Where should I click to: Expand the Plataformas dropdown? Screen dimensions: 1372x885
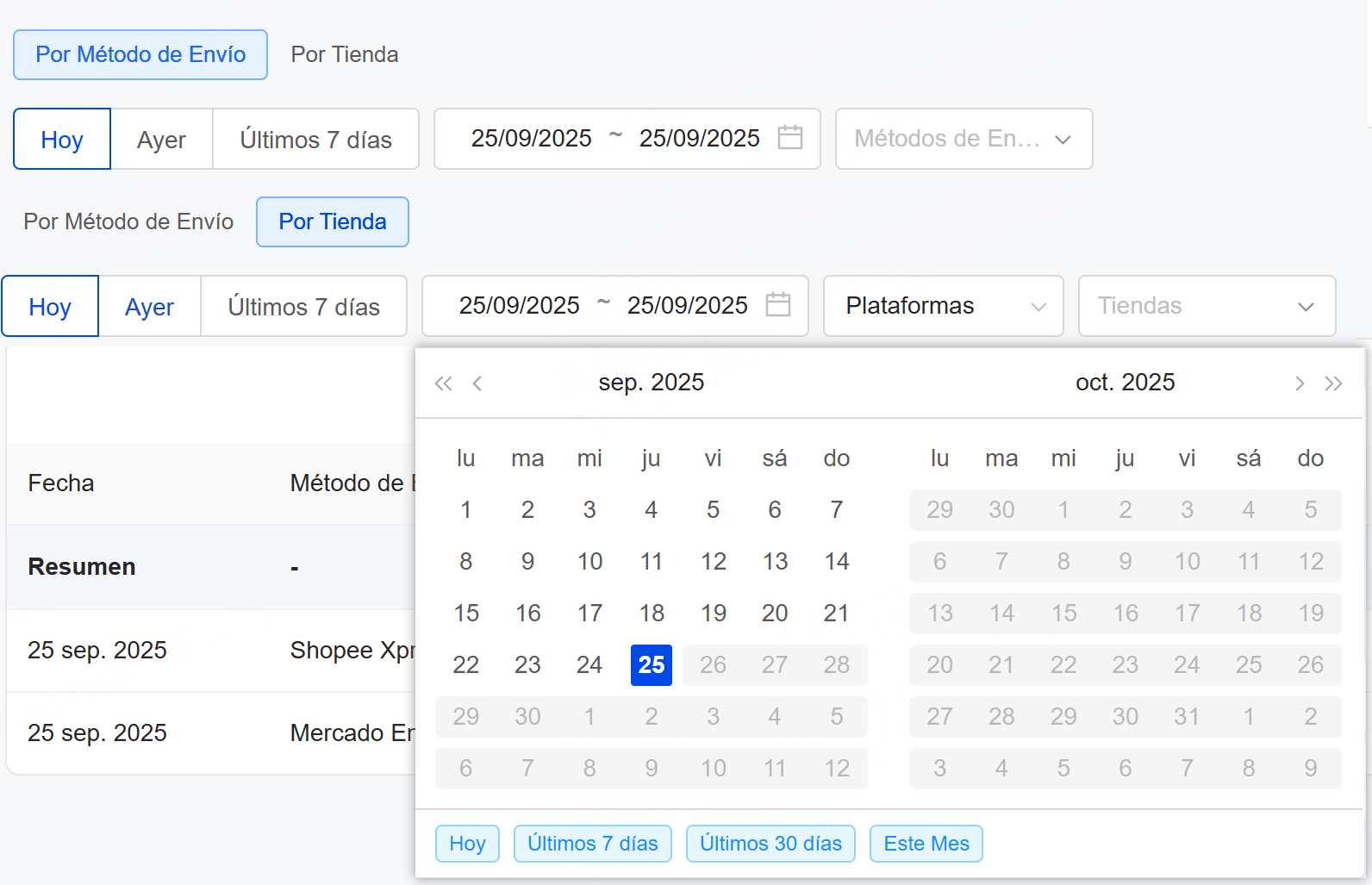[943, 306]
